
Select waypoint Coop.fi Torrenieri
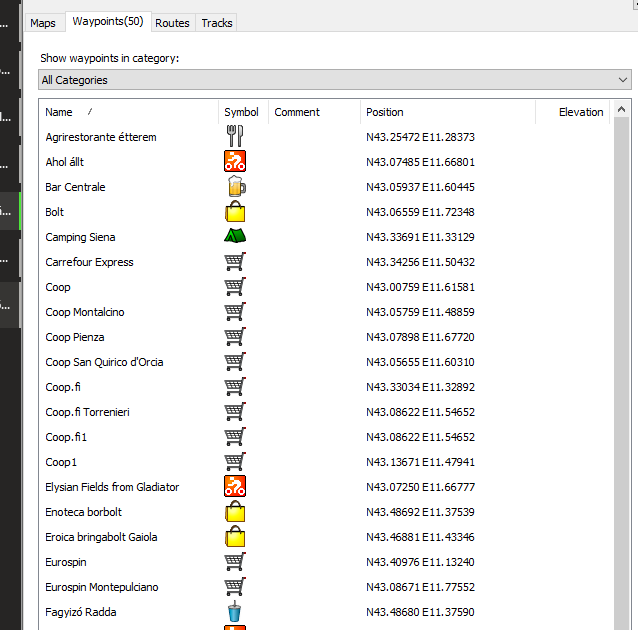[x=87, y=412]
